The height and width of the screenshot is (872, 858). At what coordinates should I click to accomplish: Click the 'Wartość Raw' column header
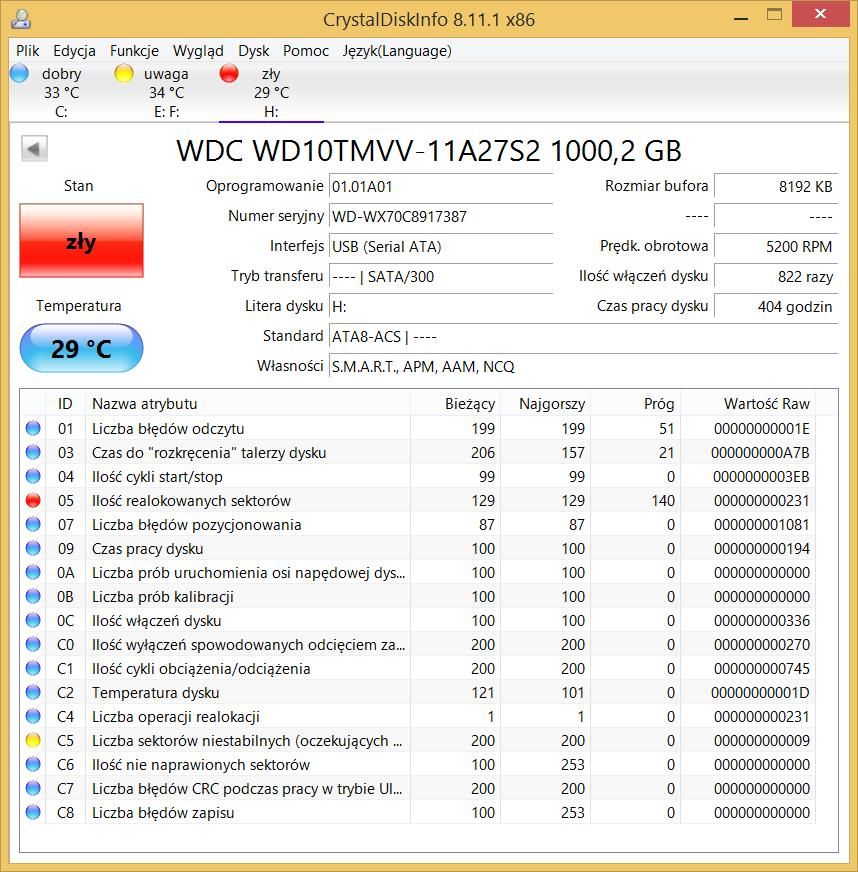click(748, 404)
